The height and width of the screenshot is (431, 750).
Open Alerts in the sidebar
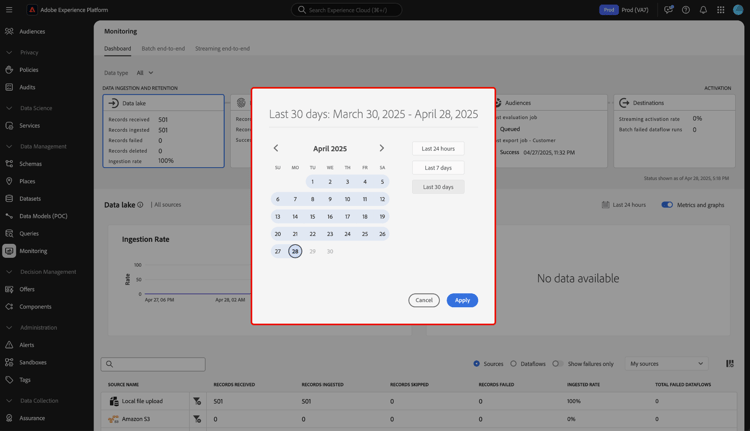[x=27, y=345]
